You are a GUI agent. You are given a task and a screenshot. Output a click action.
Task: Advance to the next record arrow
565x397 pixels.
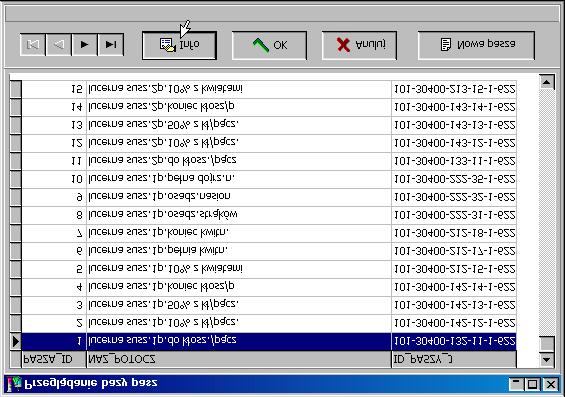[x=85, y=45]
